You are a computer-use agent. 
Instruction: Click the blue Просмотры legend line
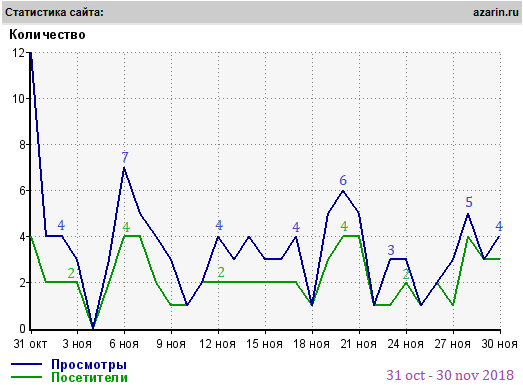click(x=27, y=364)
